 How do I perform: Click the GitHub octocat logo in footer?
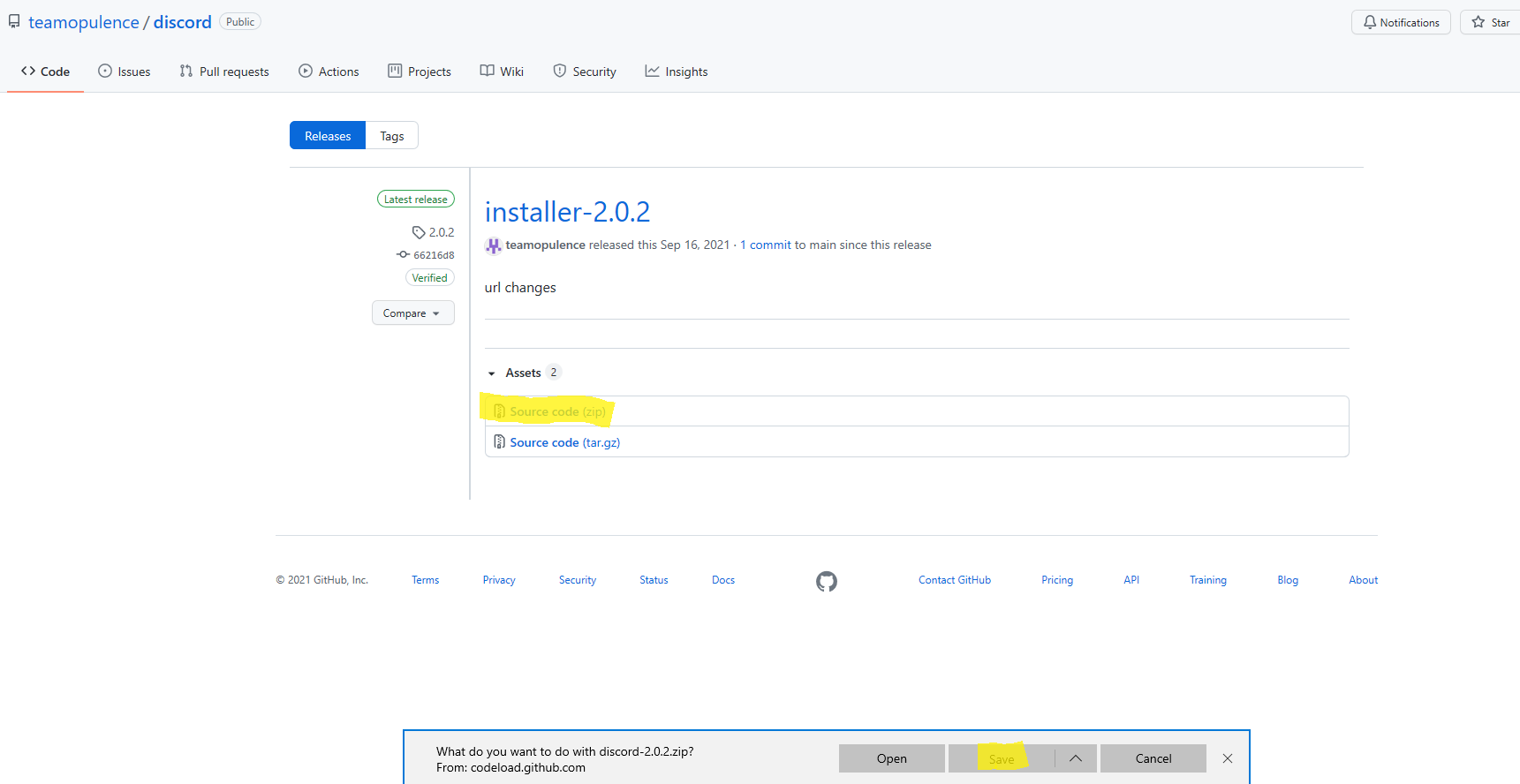coord(827,581)
